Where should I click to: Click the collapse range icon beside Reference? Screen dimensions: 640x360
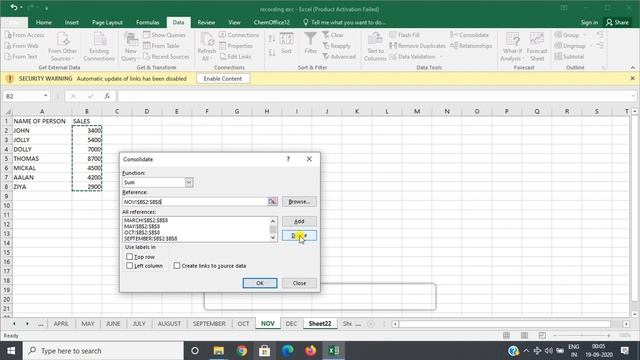pos(272,202)
